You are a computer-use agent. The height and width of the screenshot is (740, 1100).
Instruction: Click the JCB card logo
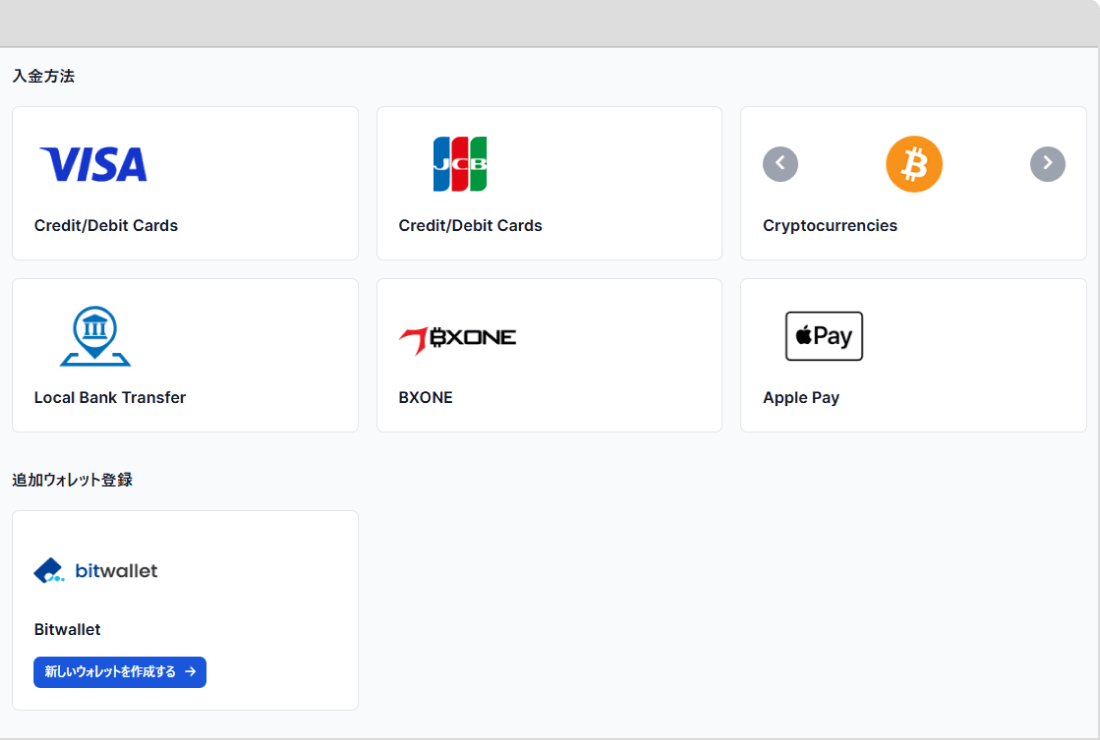[460, 164]
